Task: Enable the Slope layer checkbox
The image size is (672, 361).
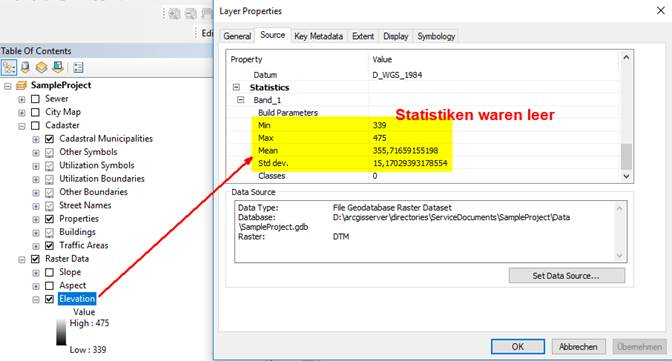Action: coord(49,272)
